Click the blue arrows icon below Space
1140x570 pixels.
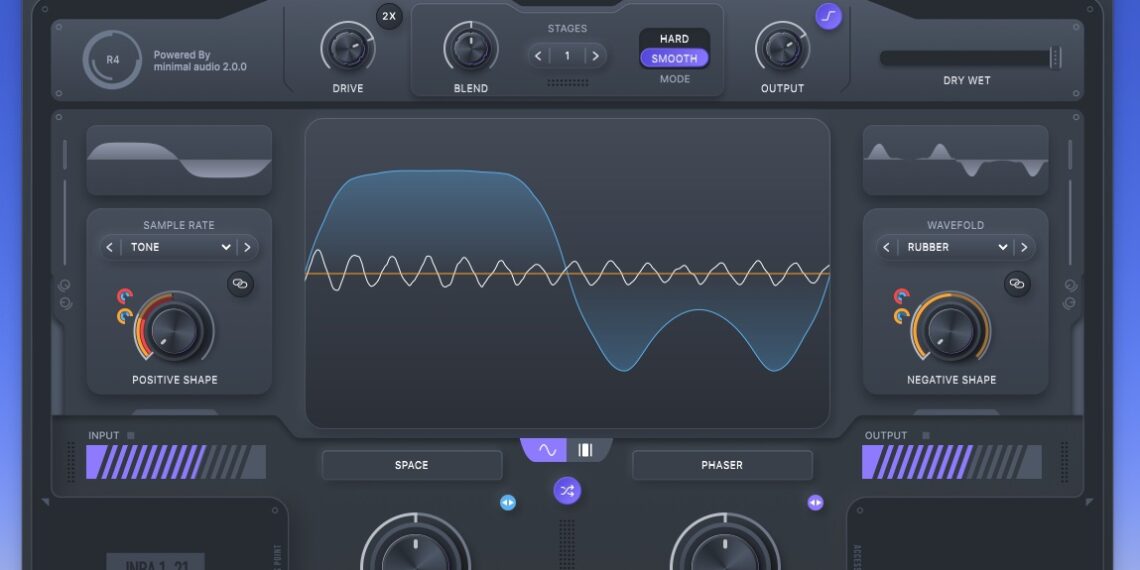[x=508, y=502]
